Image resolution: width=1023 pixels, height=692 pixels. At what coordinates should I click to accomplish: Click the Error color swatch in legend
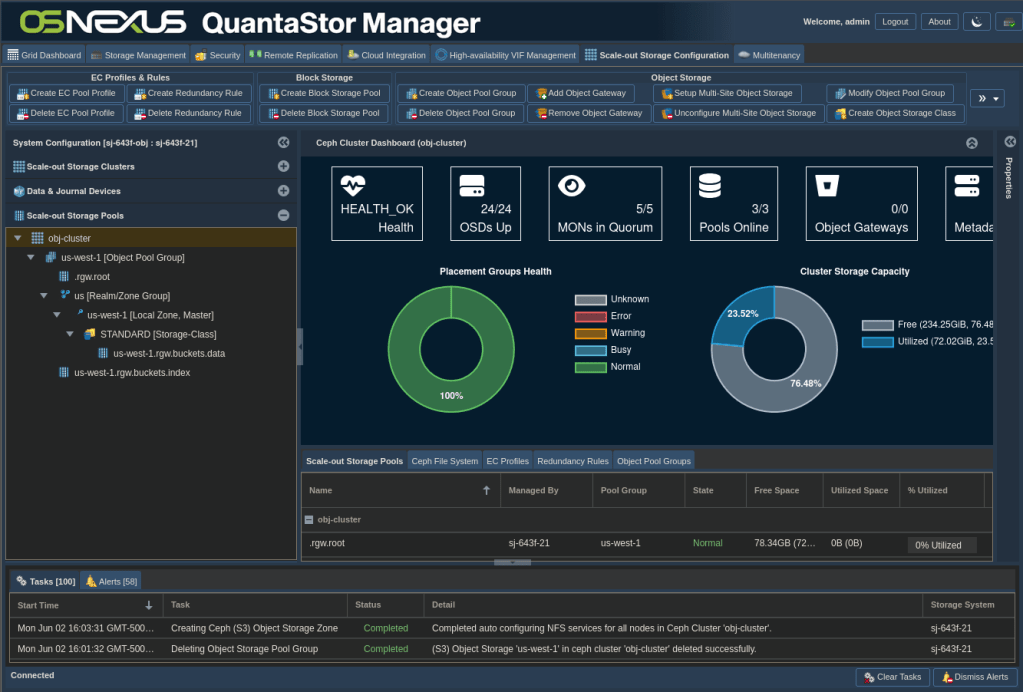point(591,316)
